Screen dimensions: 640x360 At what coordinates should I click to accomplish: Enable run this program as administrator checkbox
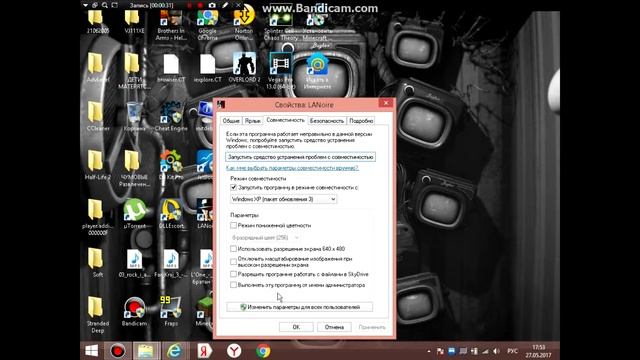233,285
